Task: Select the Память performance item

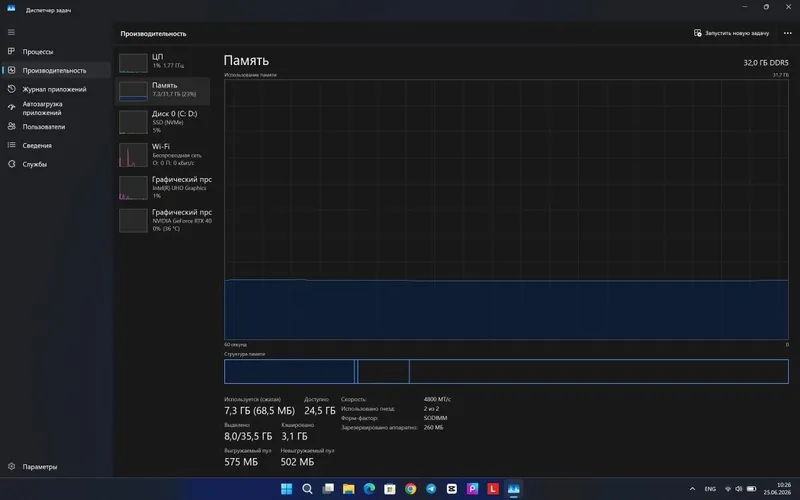Action: pos(163,91)
